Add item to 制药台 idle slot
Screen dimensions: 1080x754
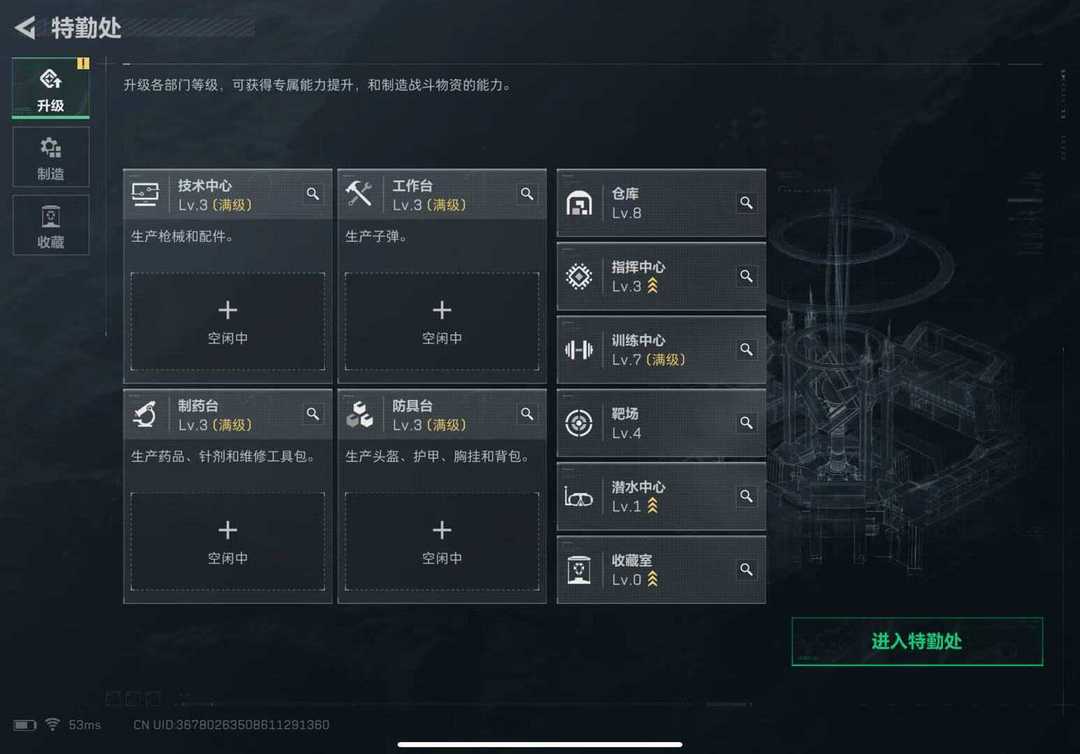coord(228,542)
